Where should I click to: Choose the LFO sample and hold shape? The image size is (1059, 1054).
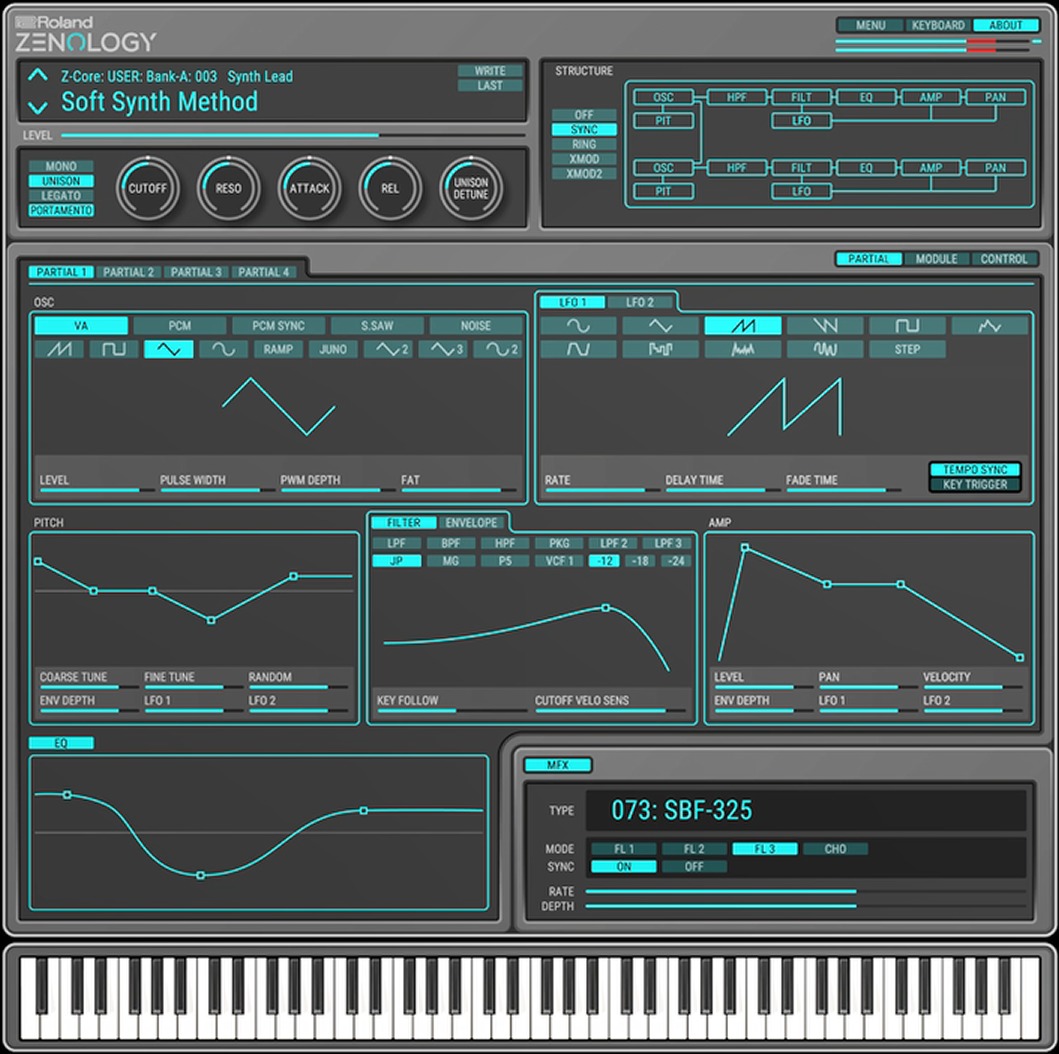(661, 349)
